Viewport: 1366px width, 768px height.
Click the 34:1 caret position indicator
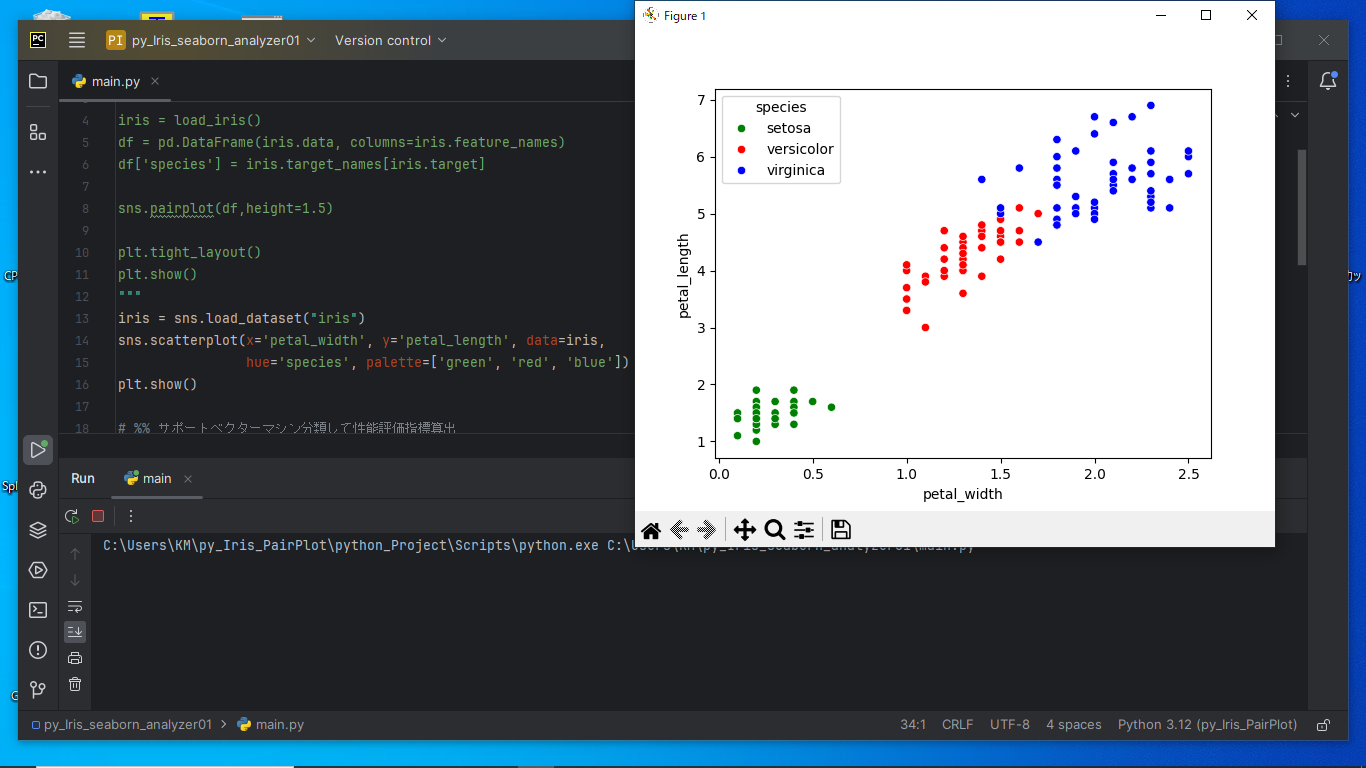click(x=913, y=725)
